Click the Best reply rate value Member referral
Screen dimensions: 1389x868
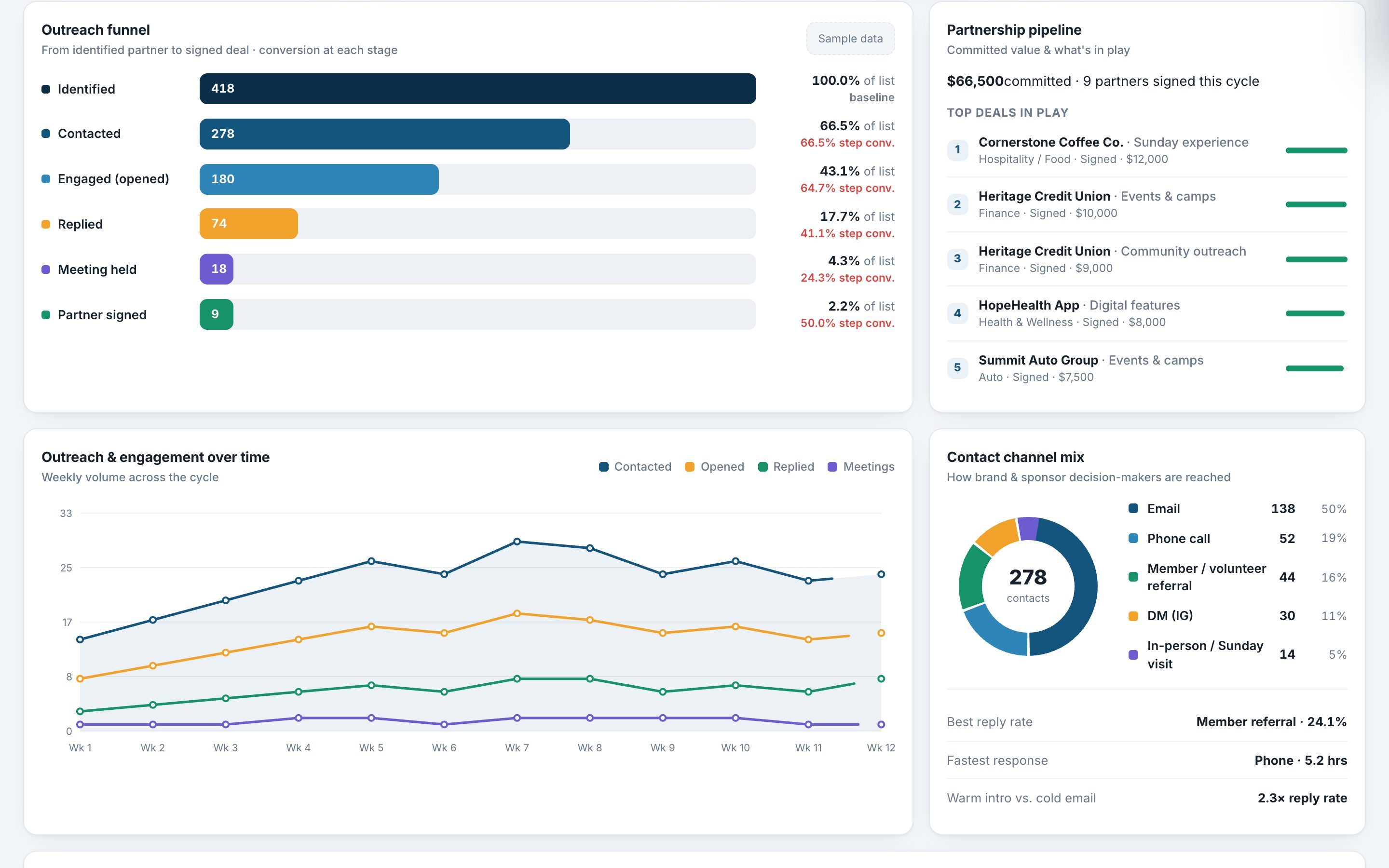point(1271,722)
